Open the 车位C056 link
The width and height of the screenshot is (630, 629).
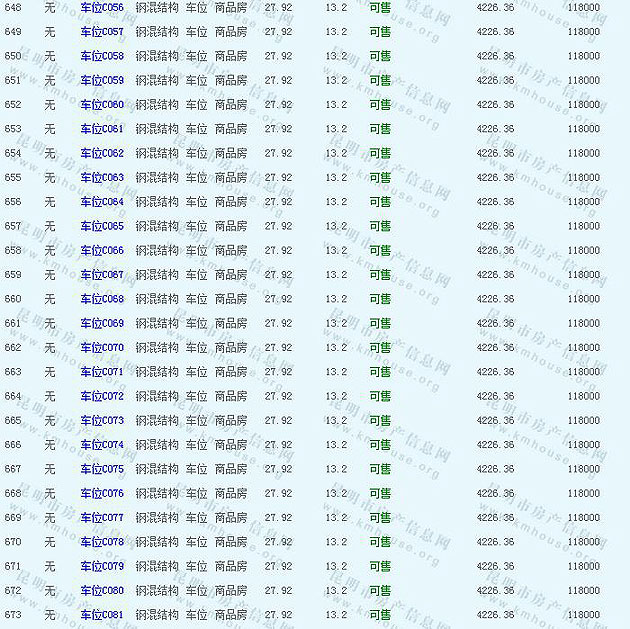coord(102,8)
